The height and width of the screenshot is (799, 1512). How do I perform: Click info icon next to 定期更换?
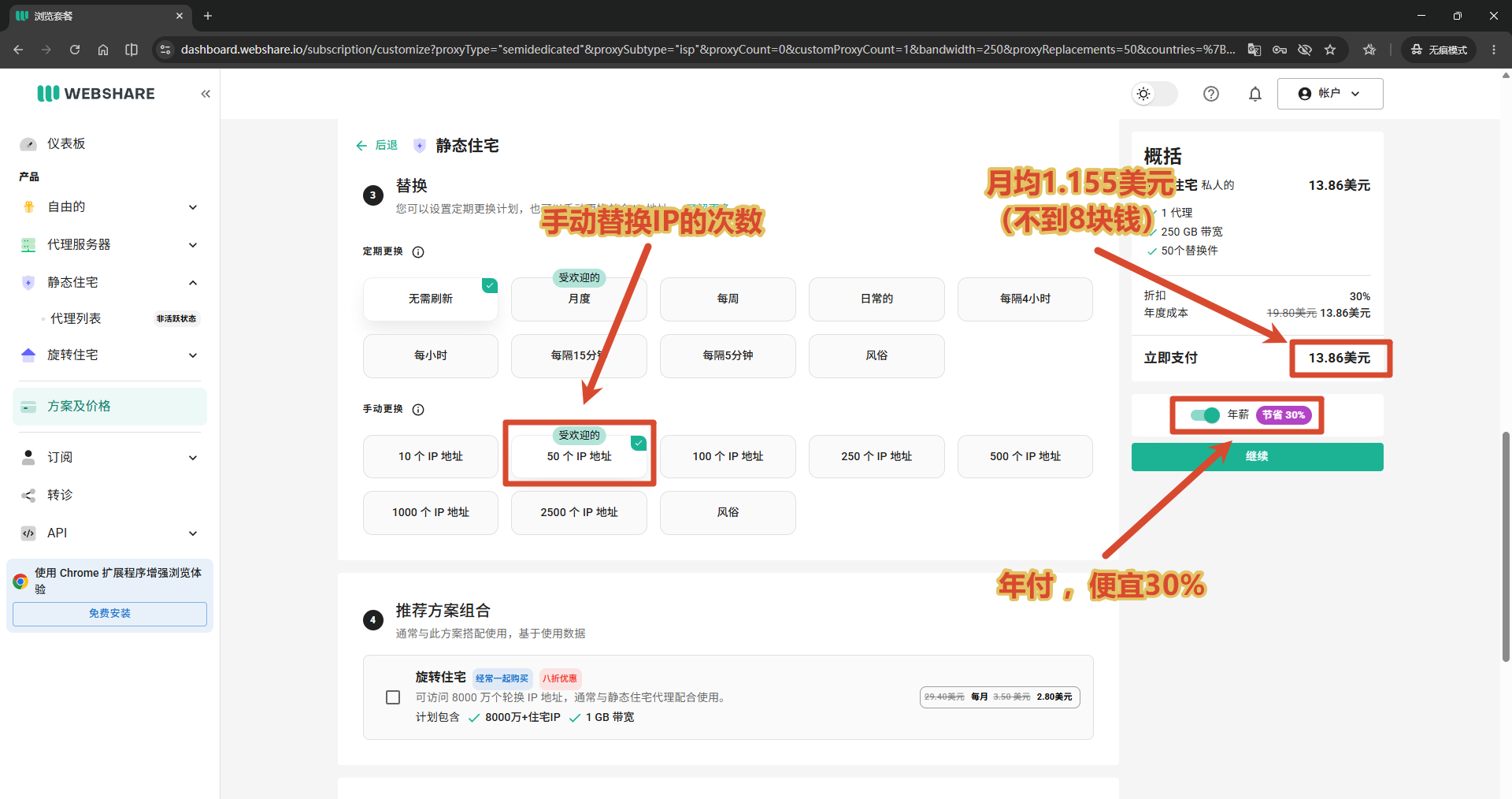418,252
